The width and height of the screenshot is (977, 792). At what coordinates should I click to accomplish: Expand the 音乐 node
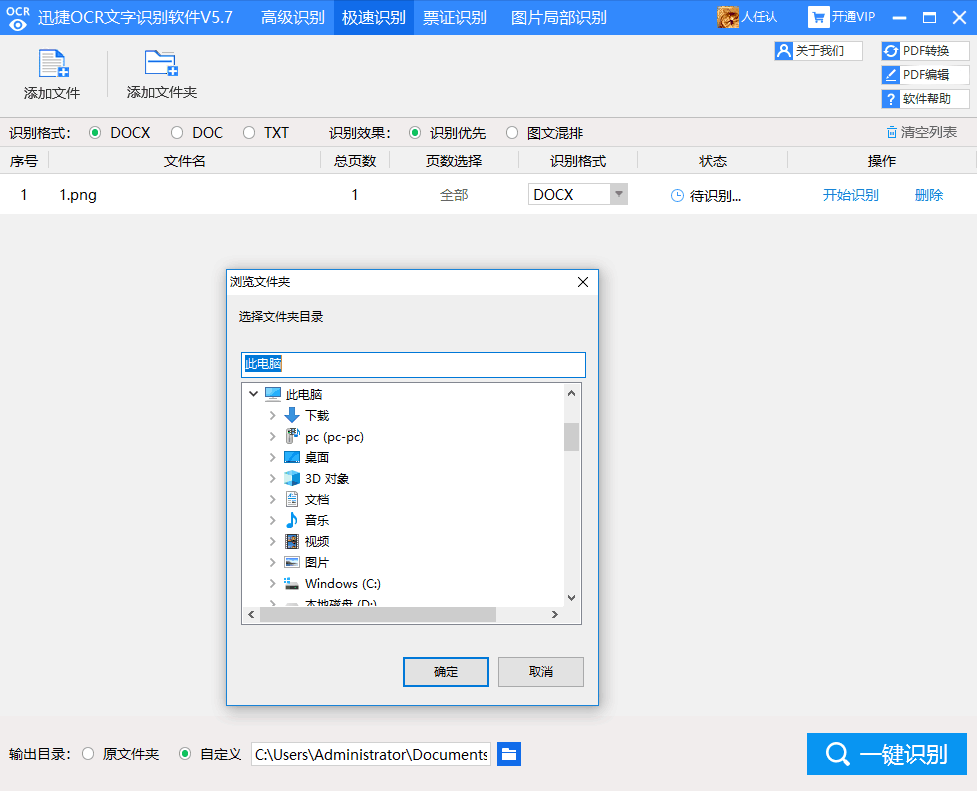[x=272, y=520]
